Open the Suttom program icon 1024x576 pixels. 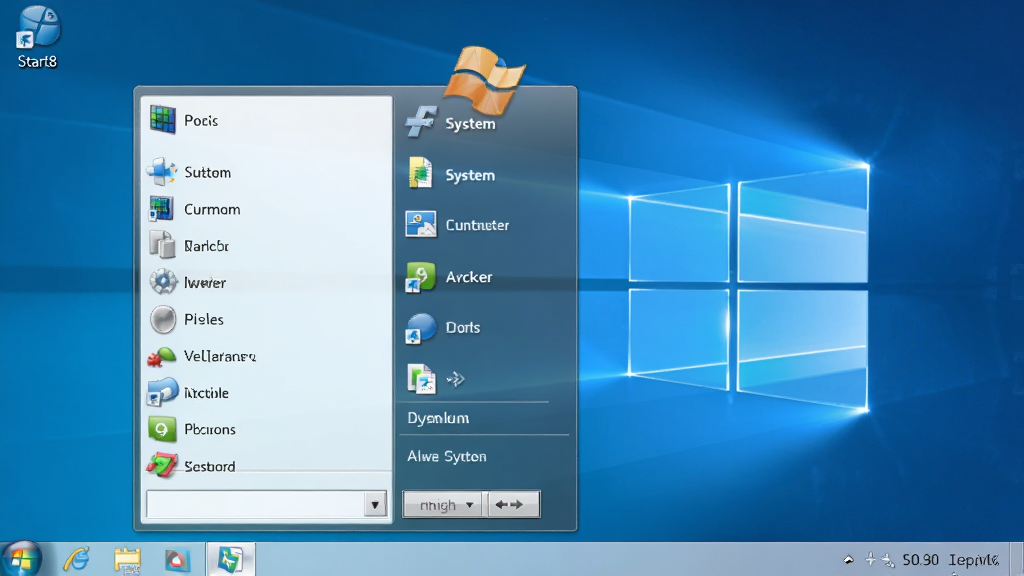point(161,172)
